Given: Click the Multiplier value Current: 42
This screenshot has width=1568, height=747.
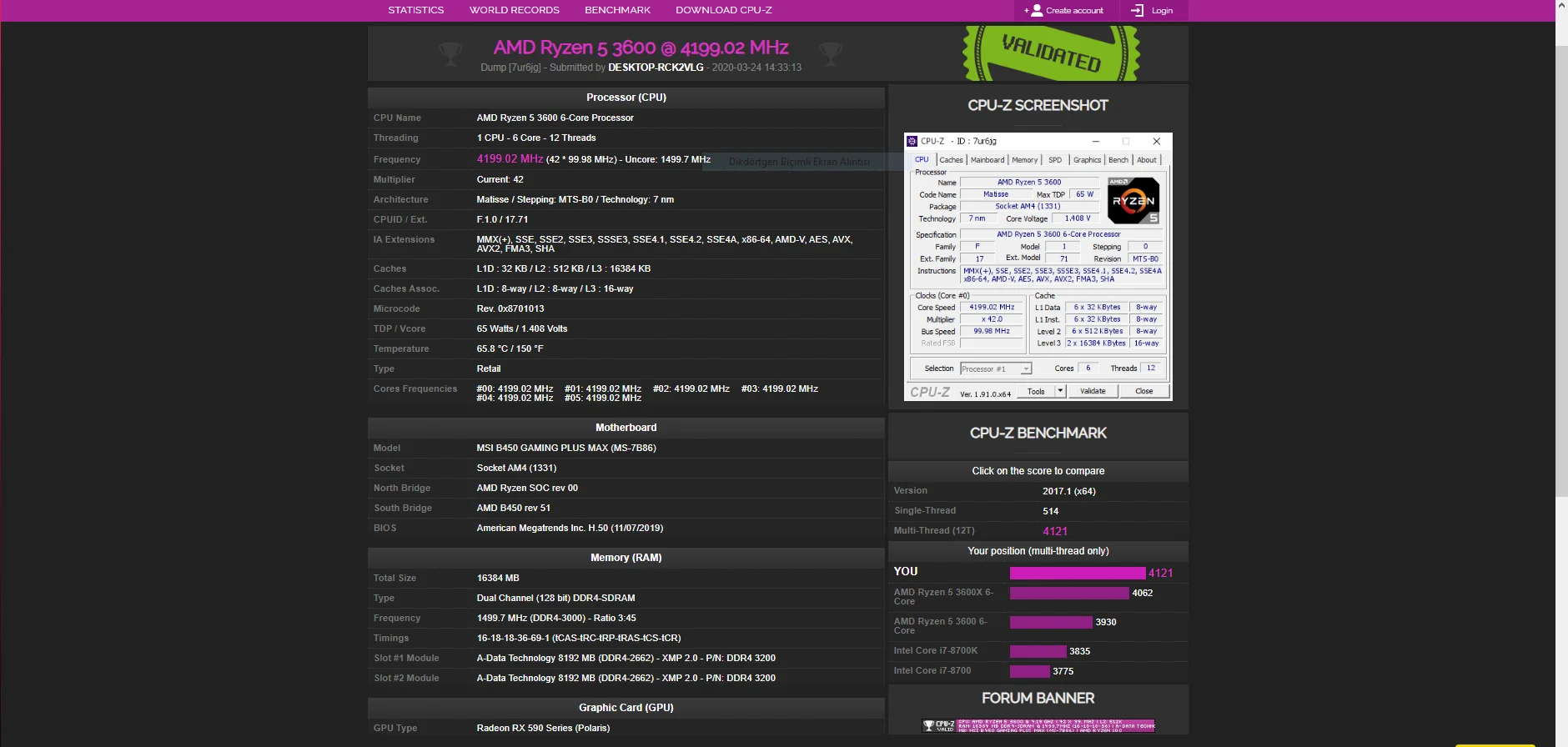Looking at the screenshot, I should [500, 179].
